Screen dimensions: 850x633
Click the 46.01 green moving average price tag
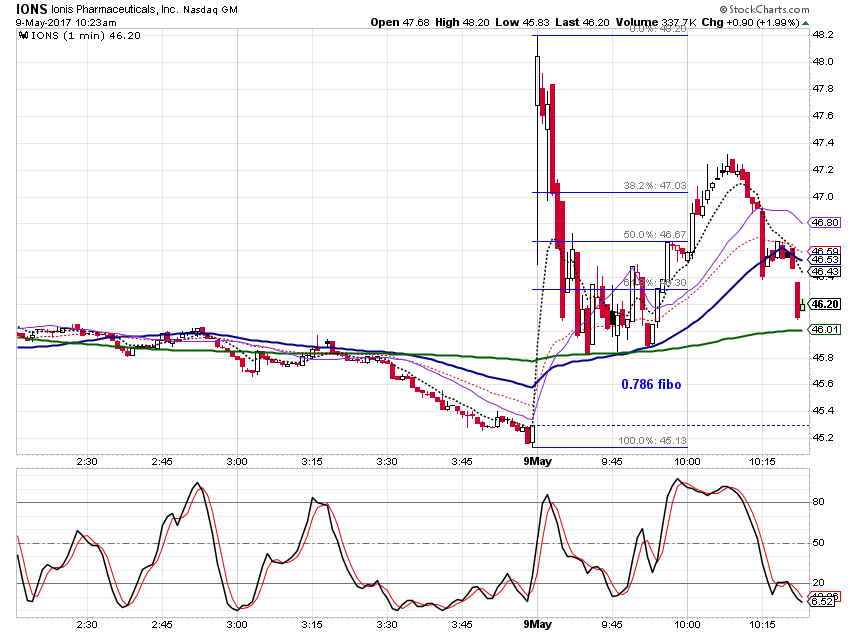pos(825,330)
